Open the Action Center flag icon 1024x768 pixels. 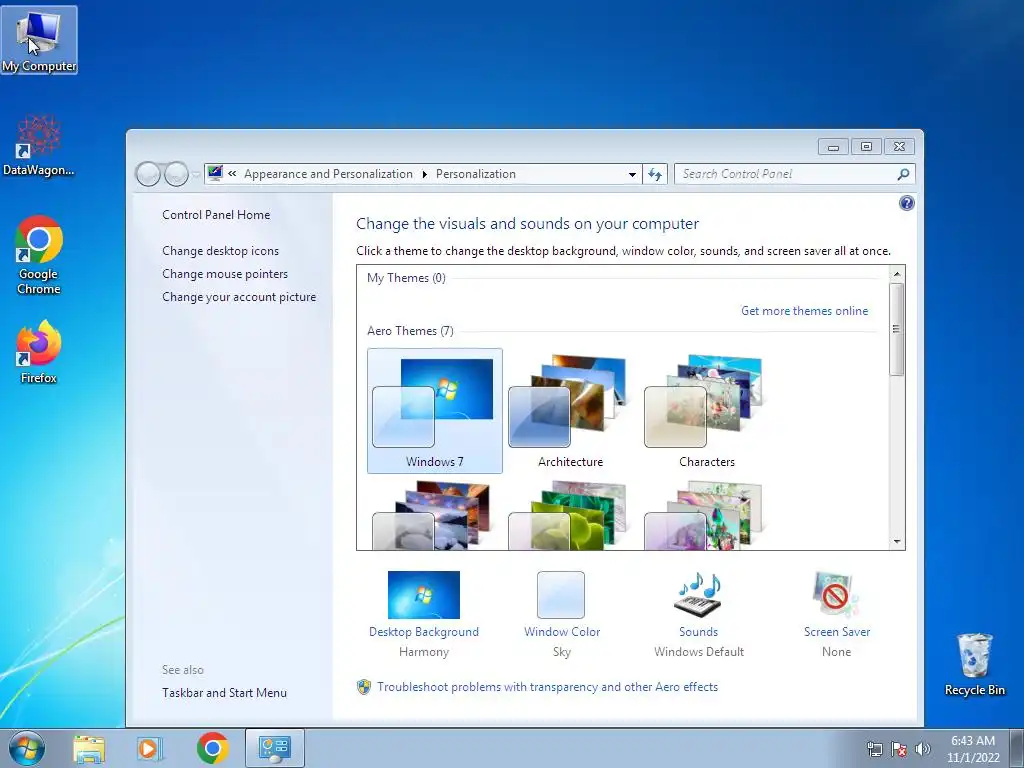tap(899, 749)
